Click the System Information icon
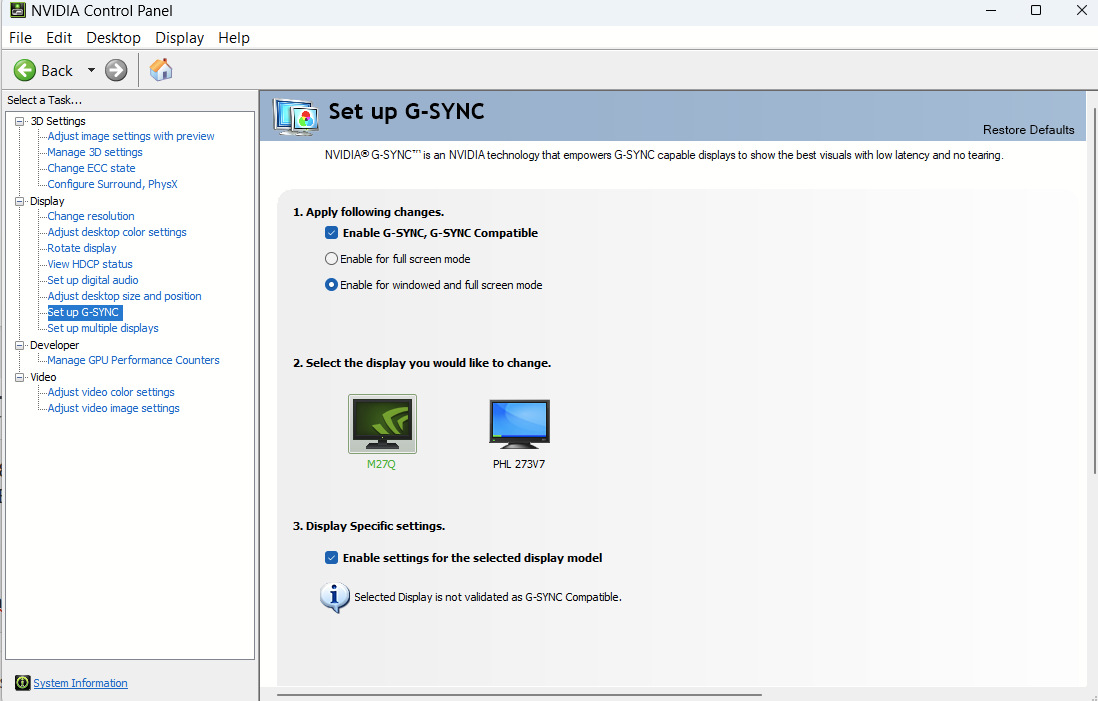Viewport: 1098px width, 701px height. 22,683
